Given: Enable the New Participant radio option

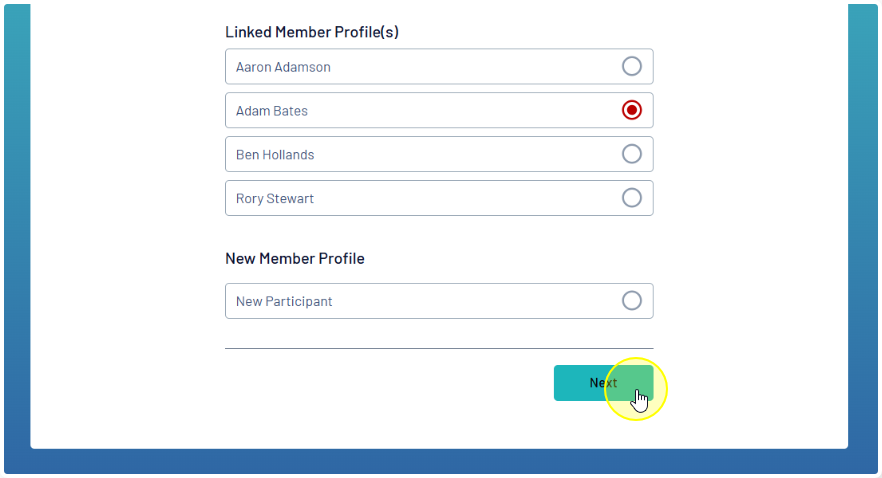Looking at the screenshot, I should pyautogui.click(x=631, y=301).
